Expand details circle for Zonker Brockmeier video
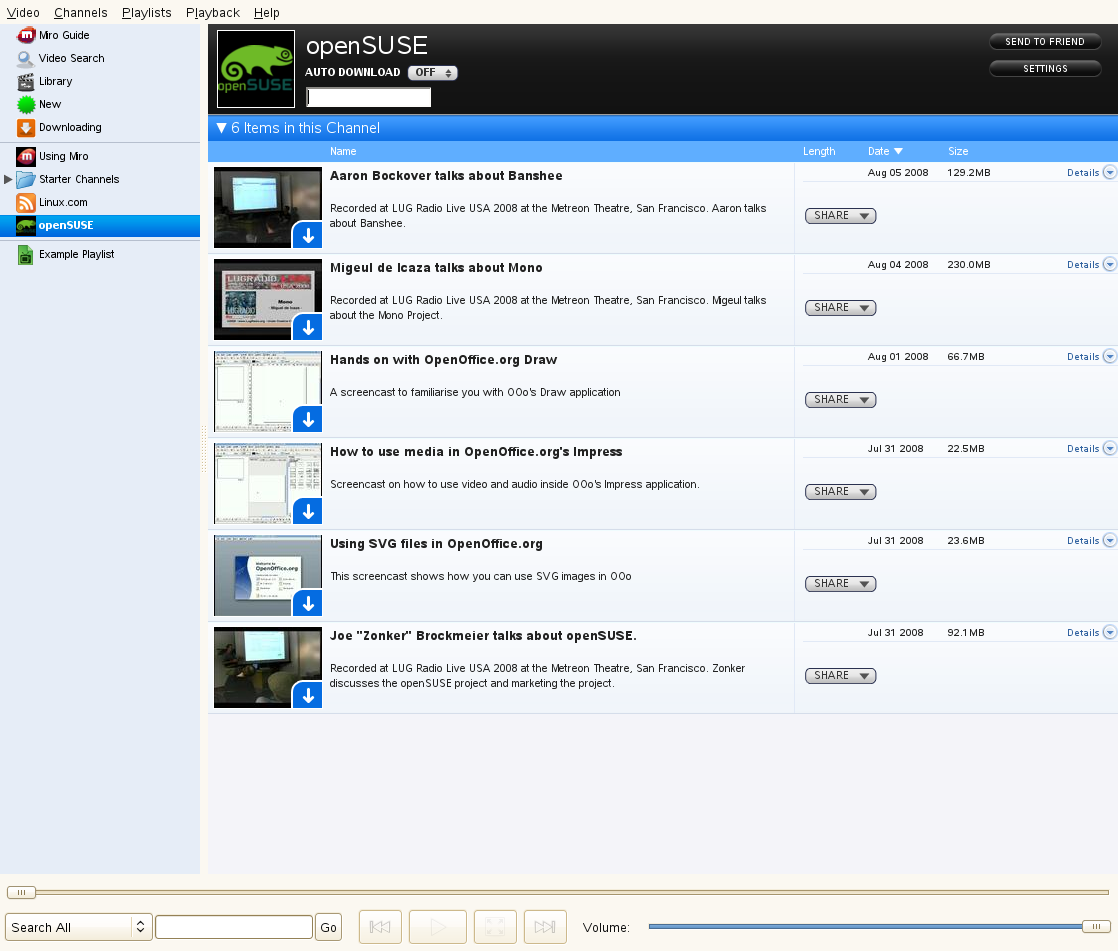Viewport: 1118px width, 951px height. click(x=1109, y=632)
